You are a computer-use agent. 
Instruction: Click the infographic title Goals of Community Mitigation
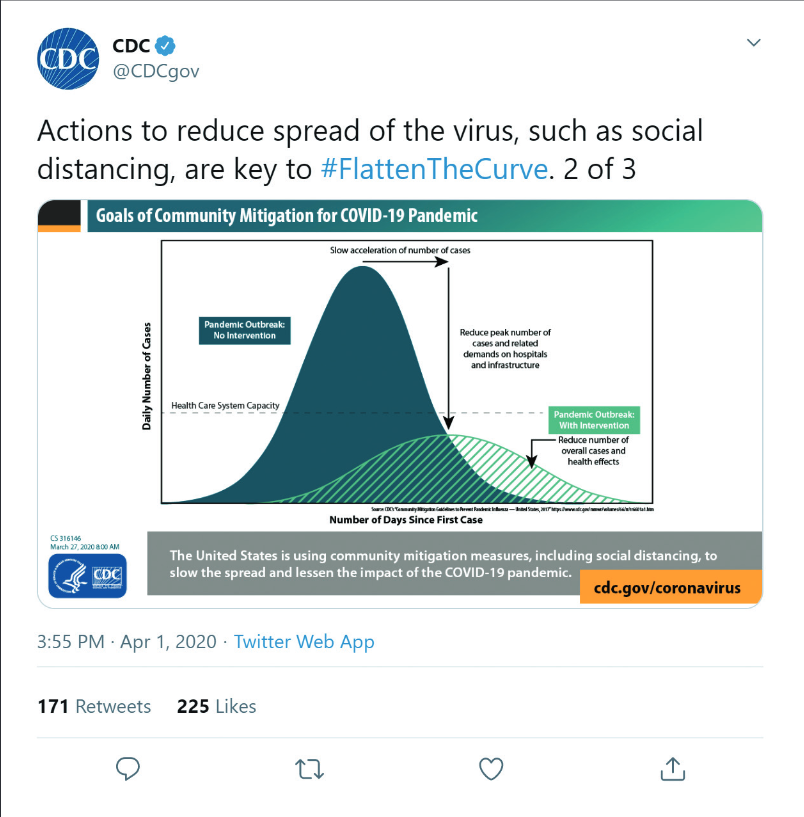coord(287,216)
